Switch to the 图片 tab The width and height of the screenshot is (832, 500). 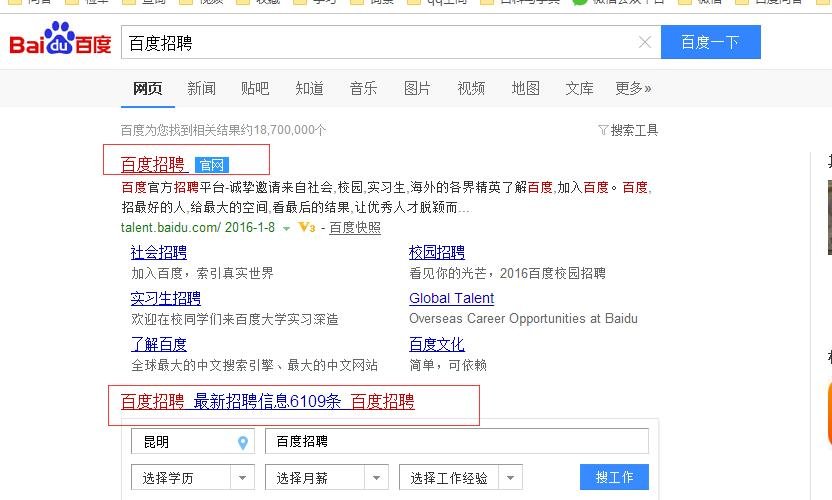(417, 88)
